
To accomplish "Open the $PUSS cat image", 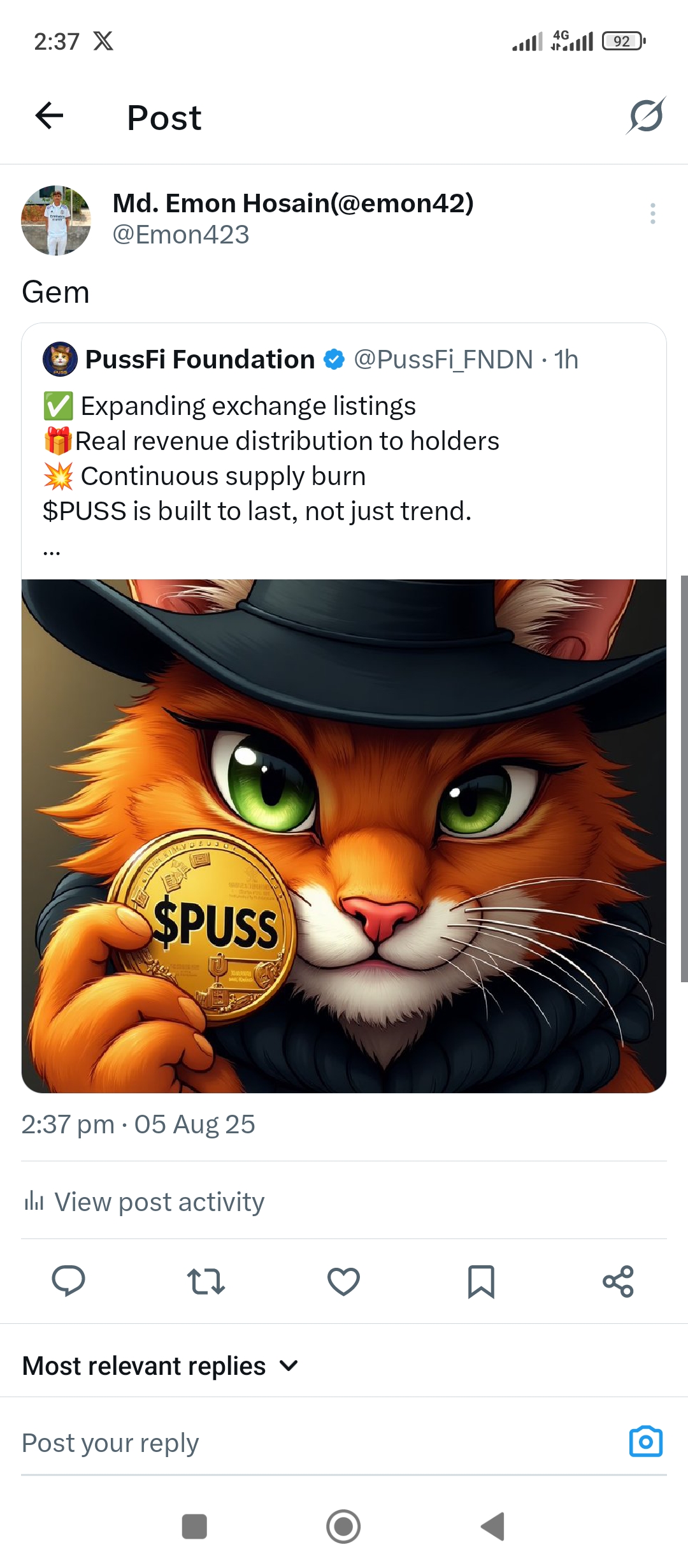I will [344, 836].
